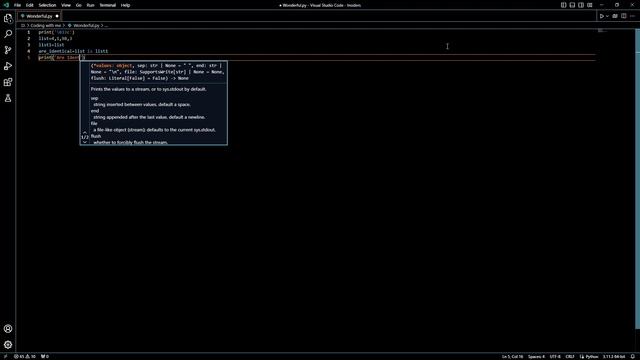Open the Help menu

tap(125, 5)
